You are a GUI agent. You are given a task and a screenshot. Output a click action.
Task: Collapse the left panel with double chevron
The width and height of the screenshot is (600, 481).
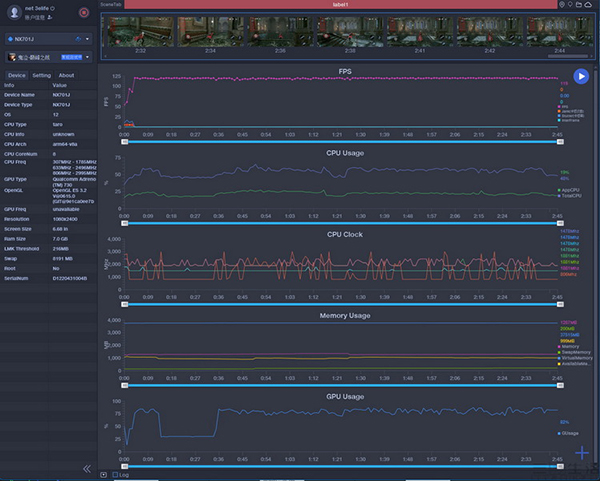[87, 468]
